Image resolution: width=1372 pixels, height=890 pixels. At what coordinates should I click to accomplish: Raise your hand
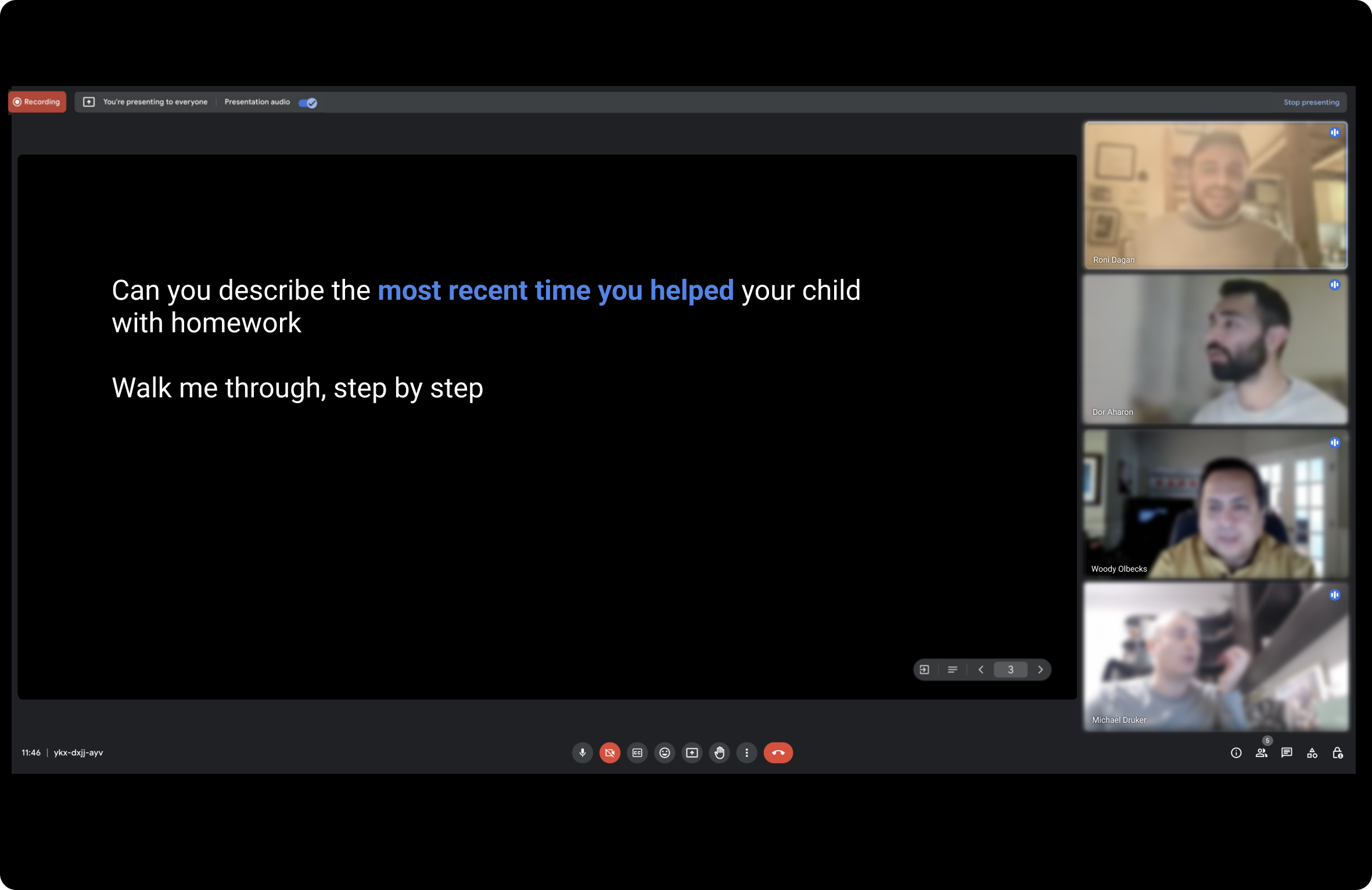pyautogui.click(x=719, y=753)
